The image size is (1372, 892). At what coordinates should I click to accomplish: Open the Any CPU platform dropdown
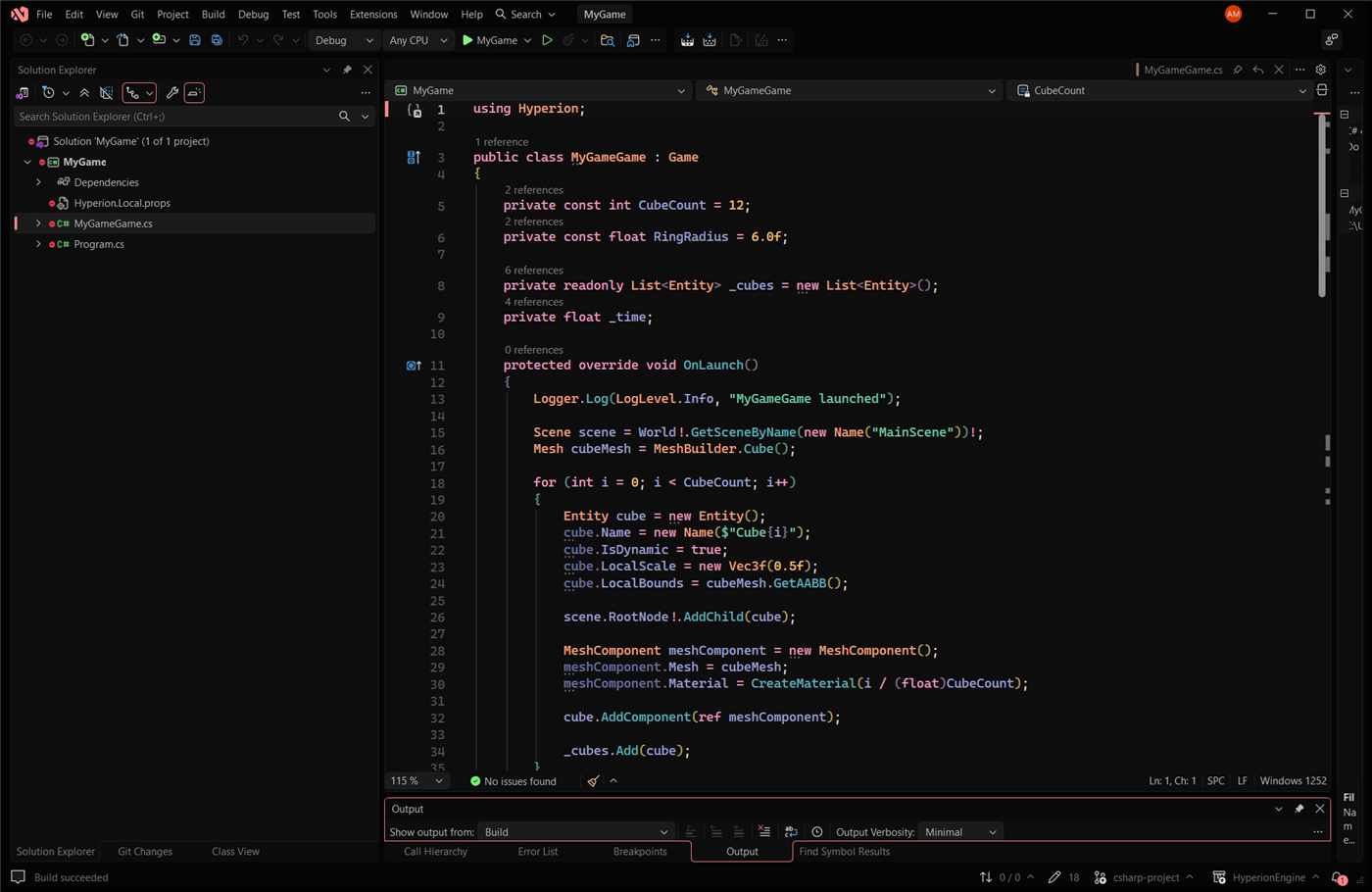417,40
